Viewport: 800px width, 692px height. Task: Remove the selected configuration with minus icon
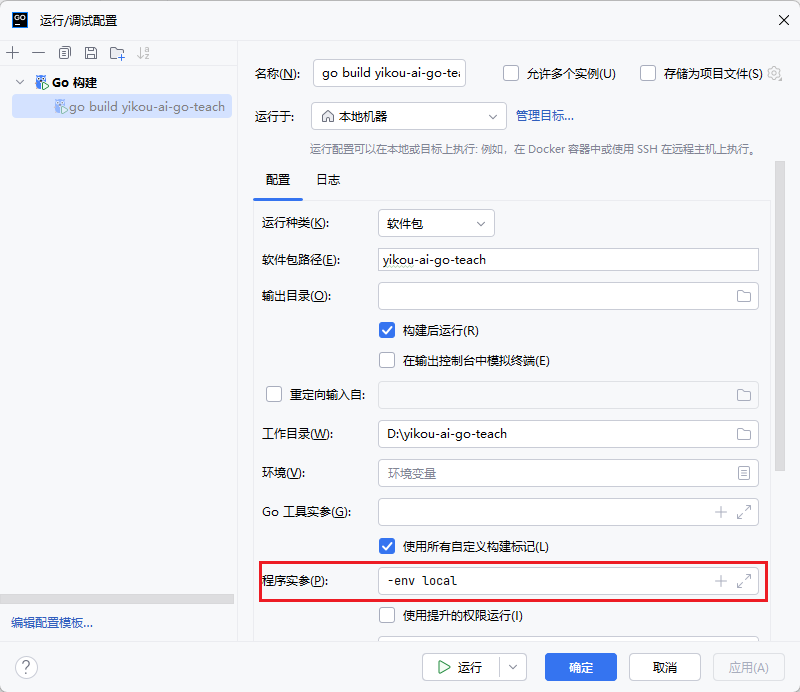coord(38,53)
